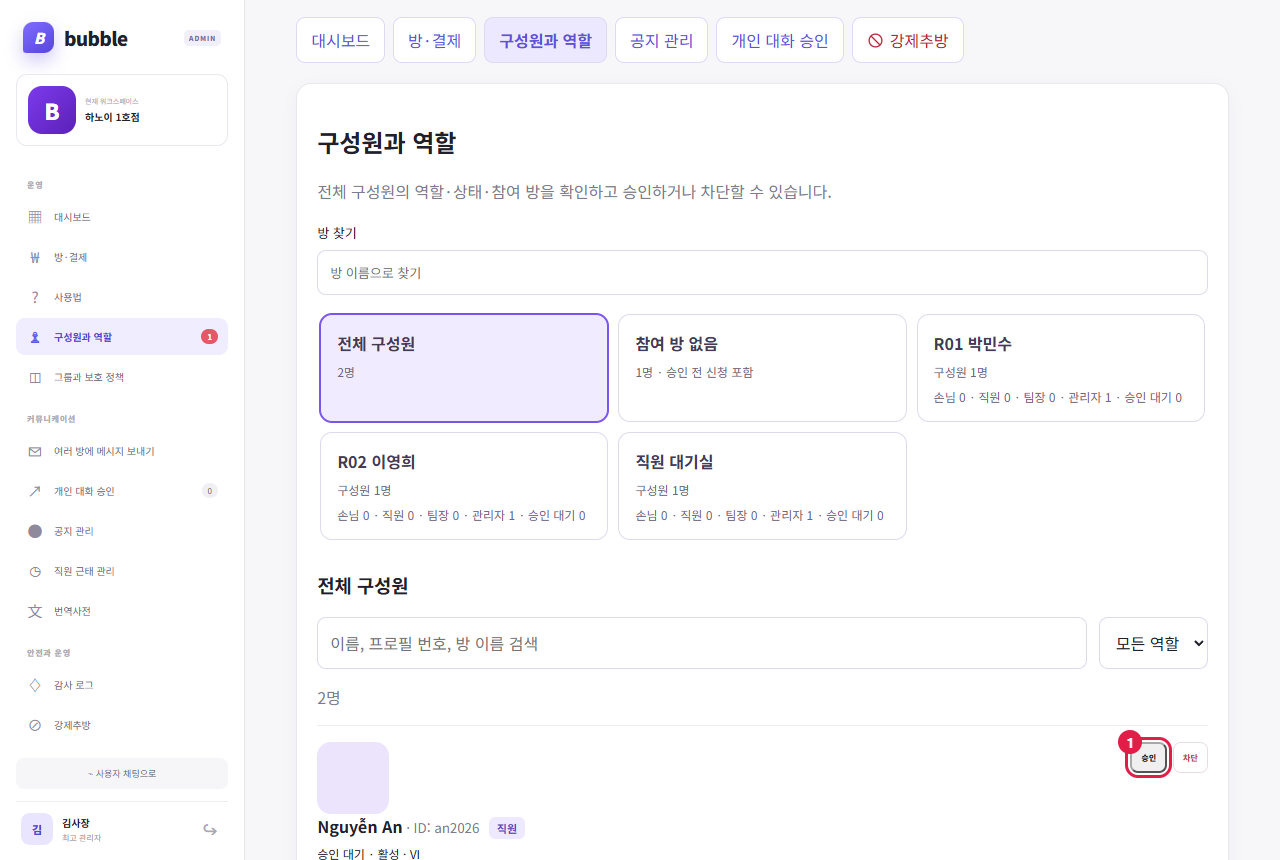This screenshot has width=1280, height=860.
Task: Select the R02 이영희 room card
Action: pyautogui.click(x=464, y=486)
